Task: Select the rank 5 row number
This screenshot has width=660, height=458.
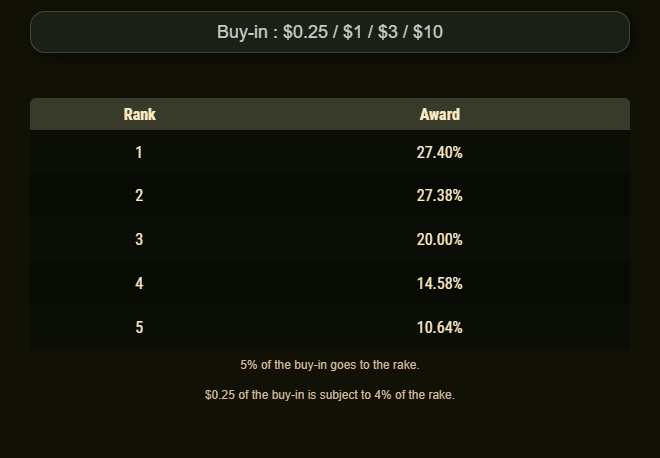Action: [x=139, y=327]
